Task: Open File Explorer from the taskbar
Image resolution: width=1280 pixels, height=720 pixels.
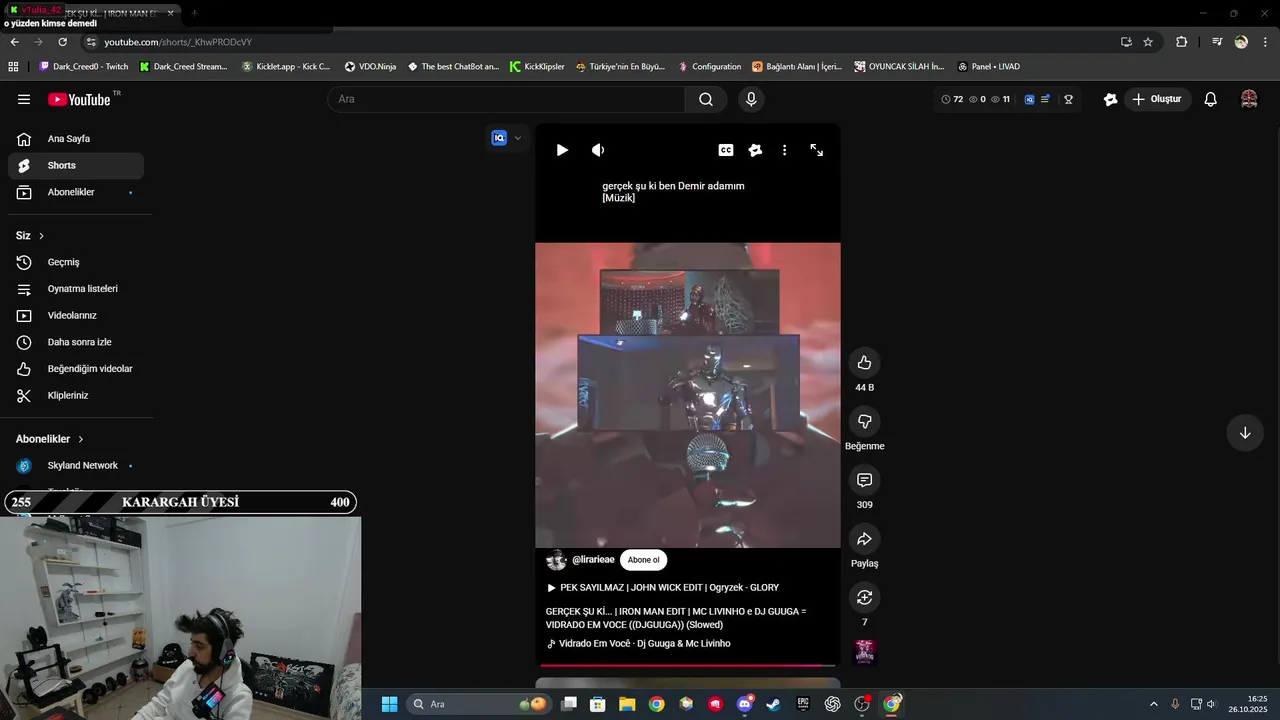Action: click(627, 704)
